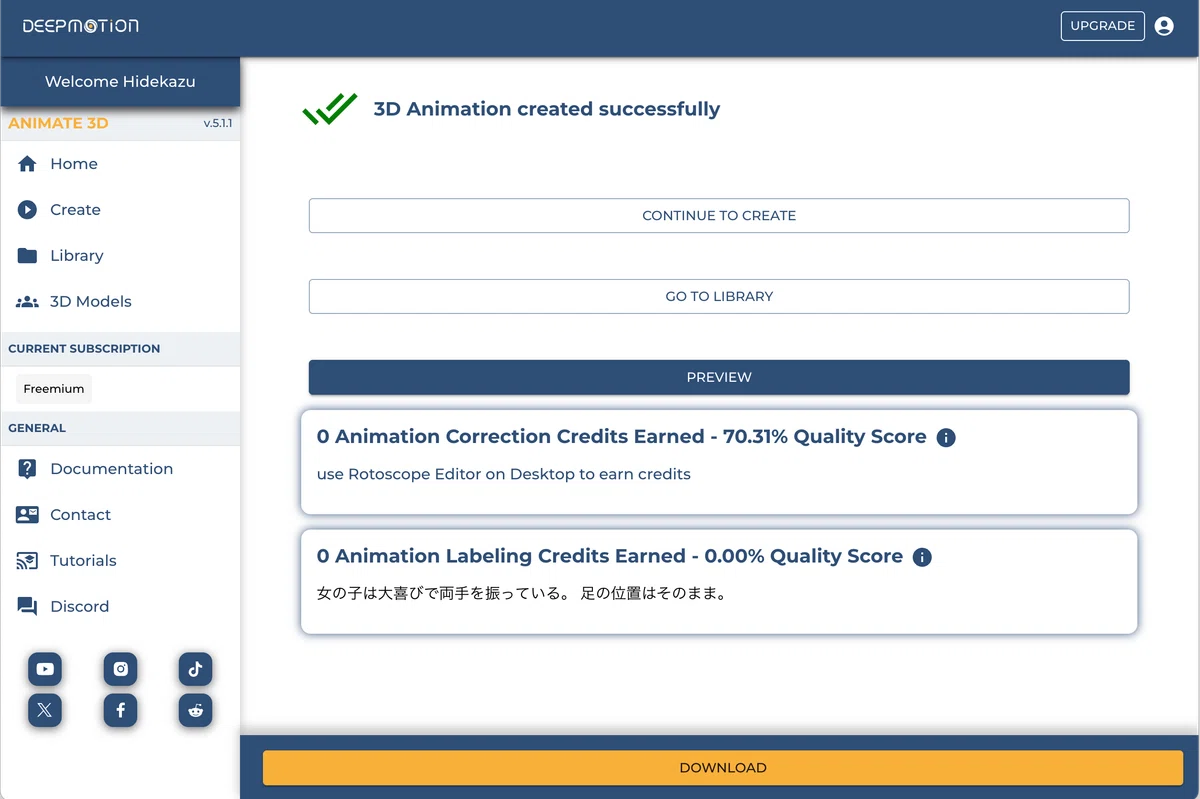
Task: Click the Contact card icon
Action: 28,515
